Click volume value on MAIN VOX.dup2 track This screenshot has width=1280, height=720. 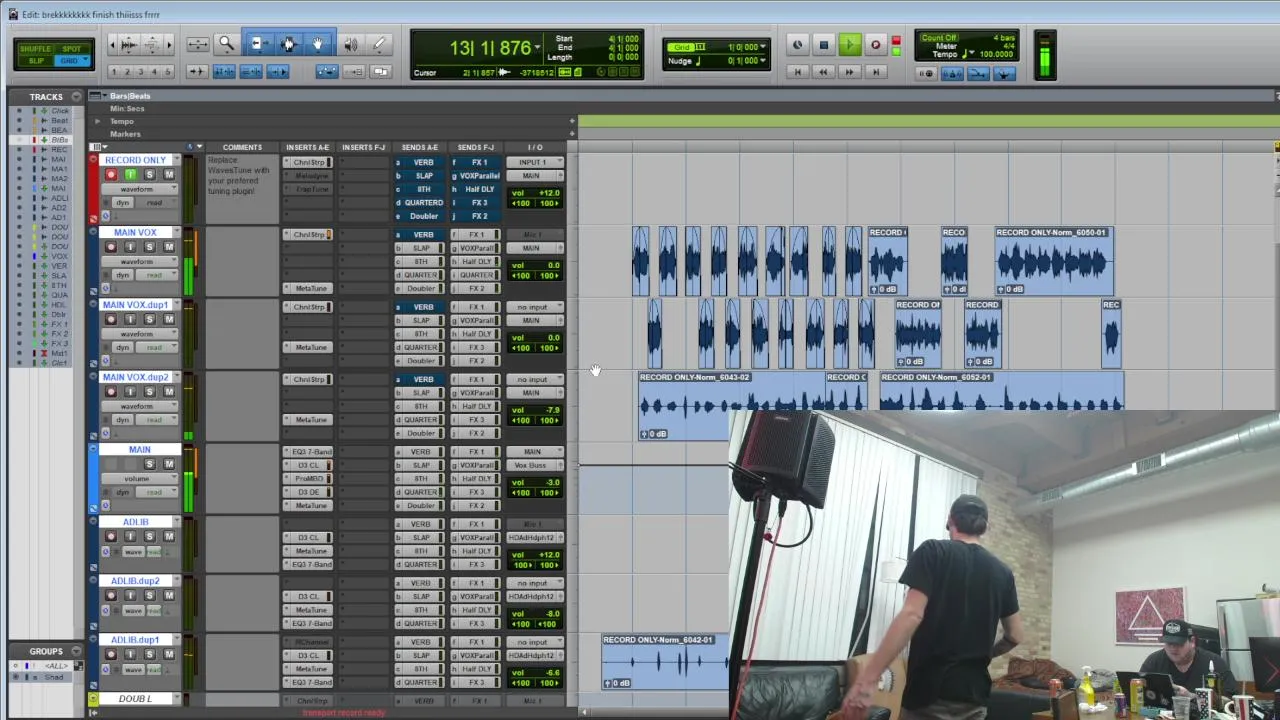coord(534,410)
